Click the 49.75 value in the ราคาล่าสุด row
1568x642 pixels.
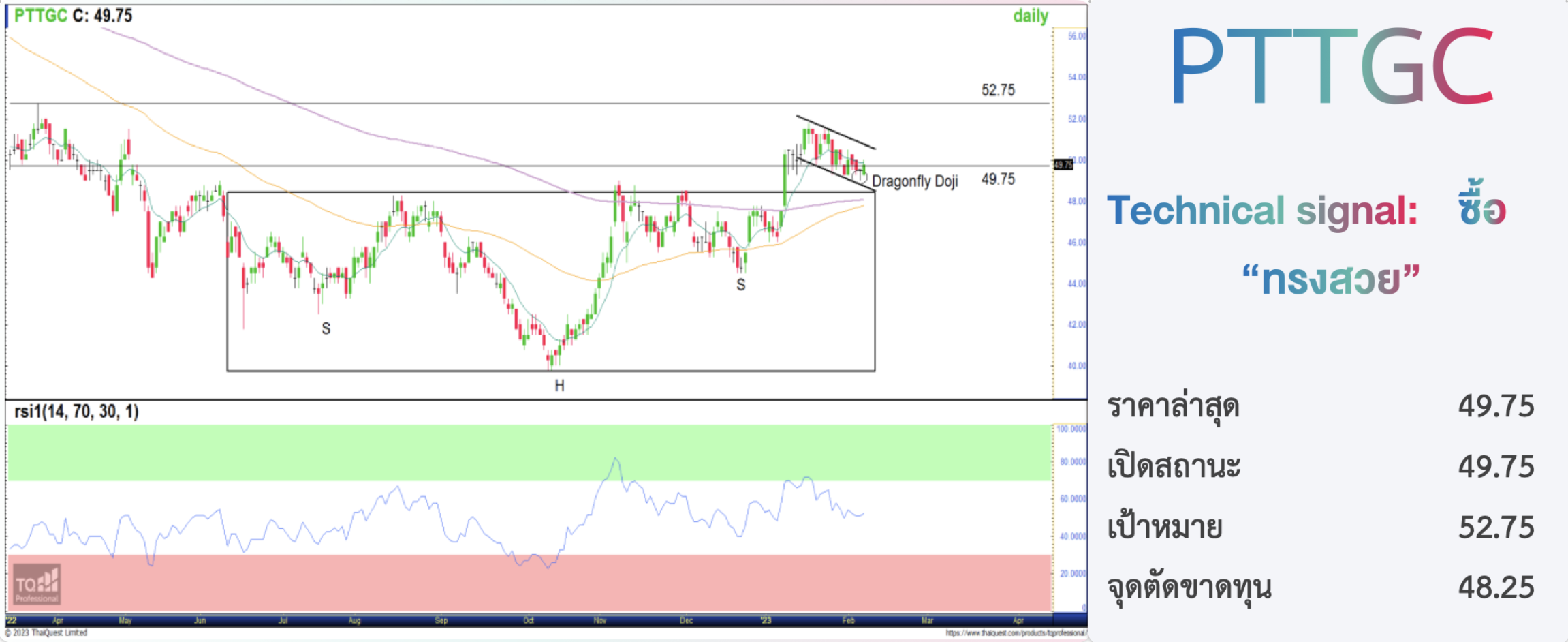coord(1496,406)
